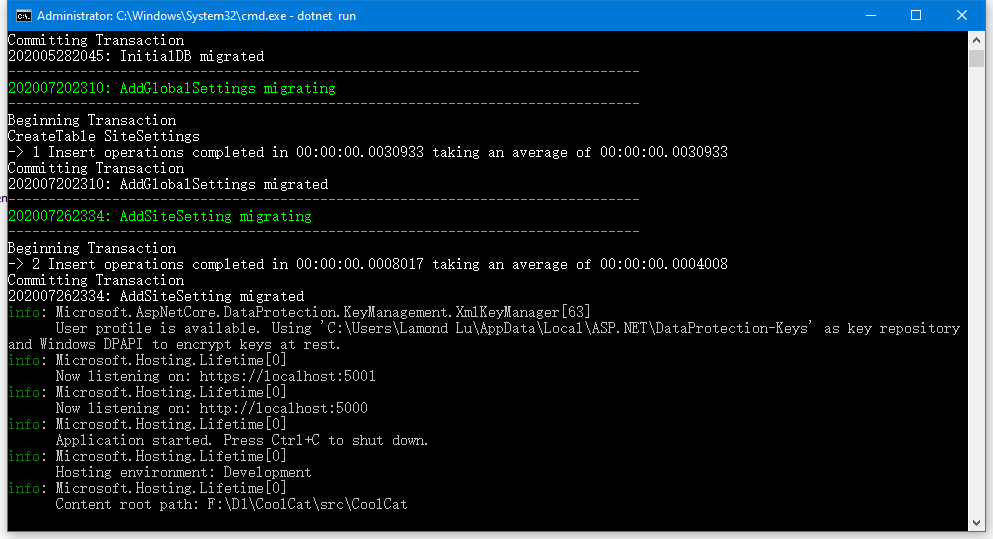Image resolution: width=993 pixels, height=539 pixels.
Task: Click the vertical scrollbar thumb
Action: coord(976,58)
